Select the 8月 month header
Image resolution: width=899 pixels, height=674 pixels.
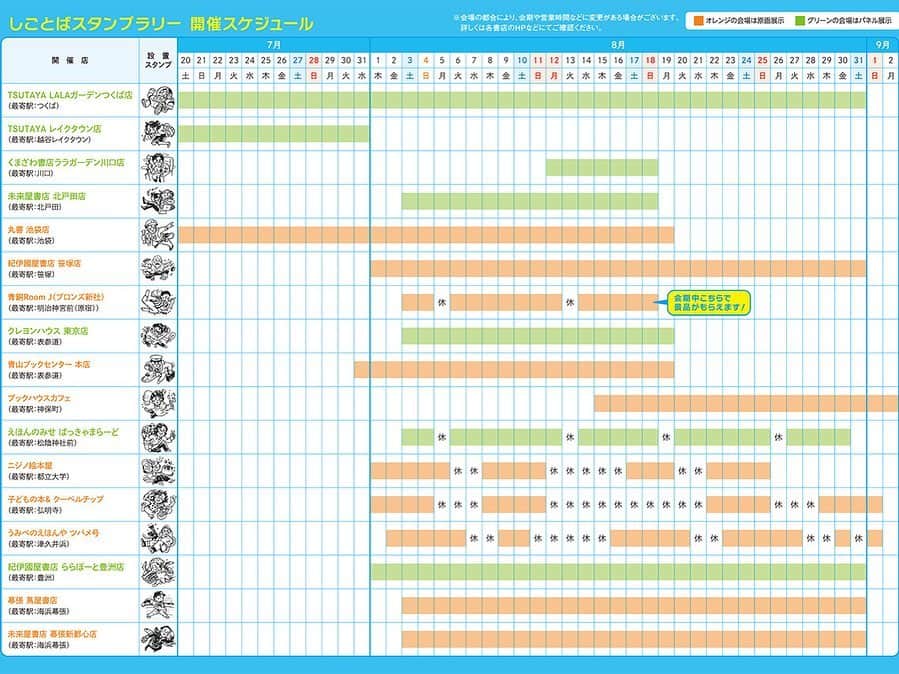click(618, 45)
